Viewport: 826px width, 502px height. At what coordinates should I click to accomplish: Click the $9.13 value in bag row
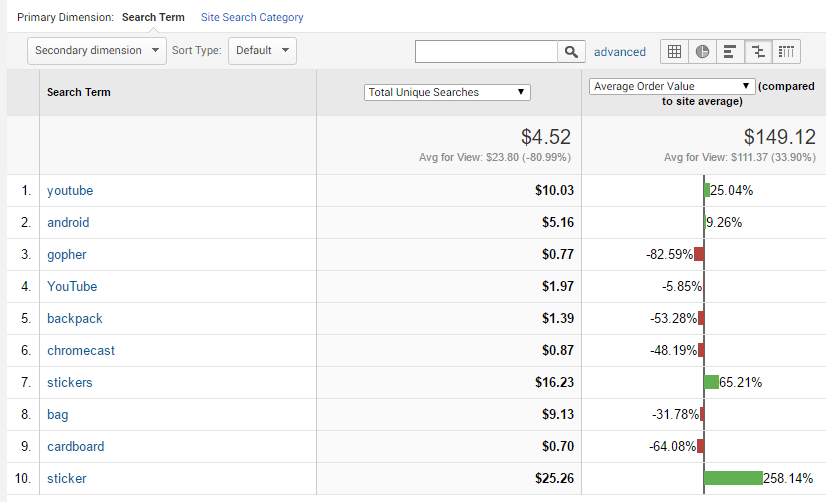pyautogui.click(x=558, y=415)
